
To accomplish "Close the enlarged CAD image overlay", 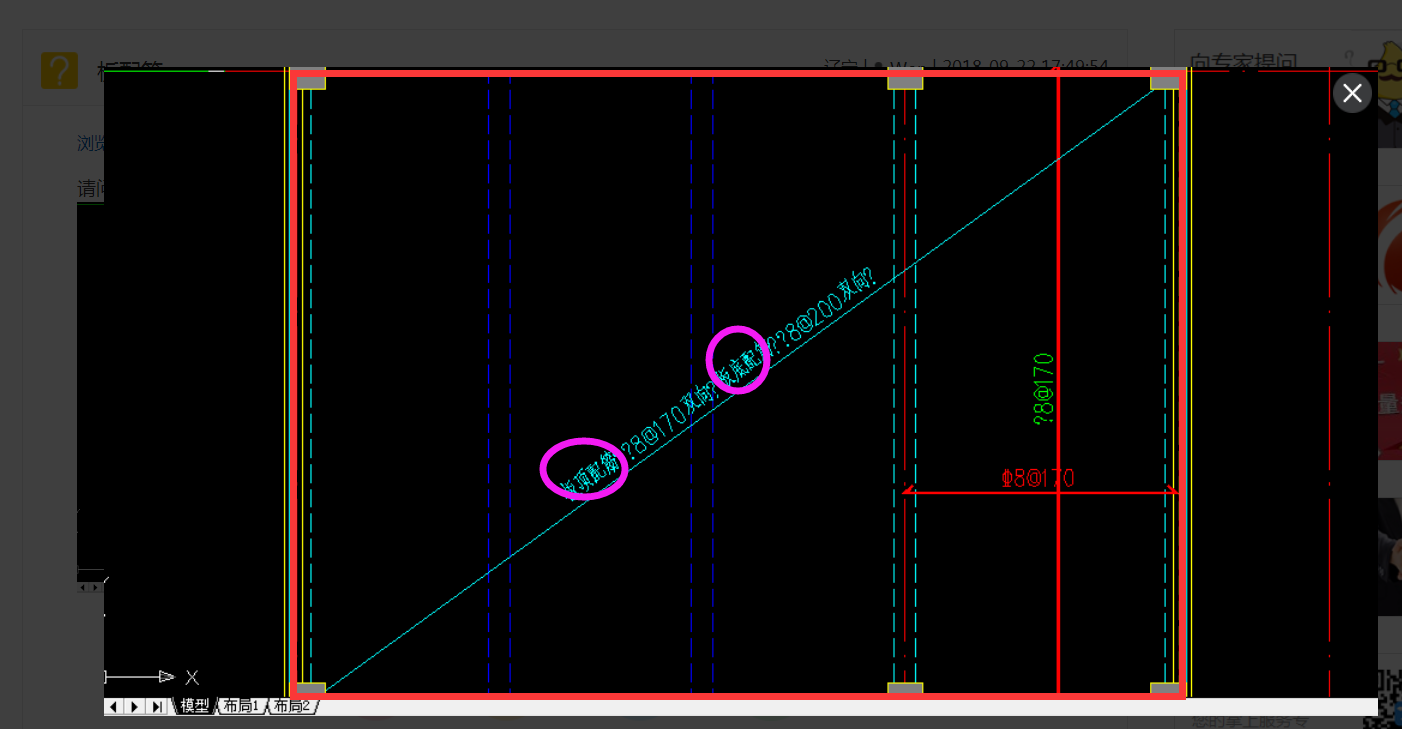I will [1352, 93].
